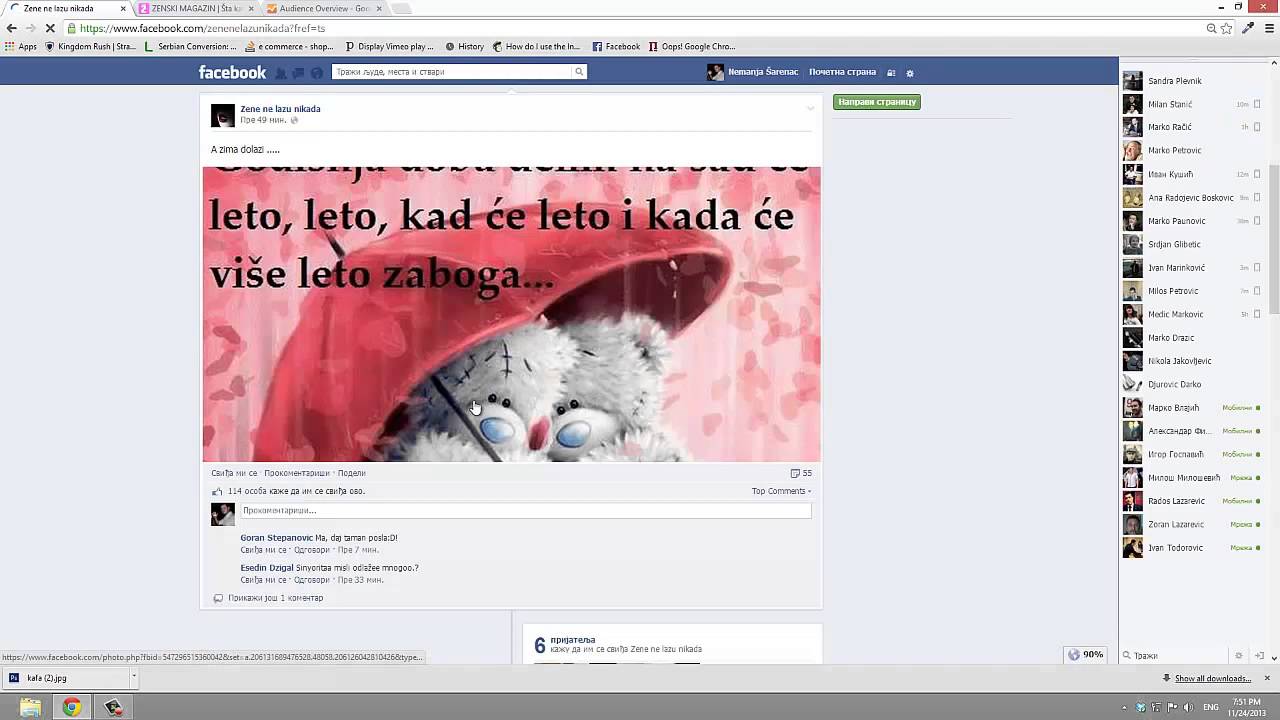Stop page loading with X button

click(x=50, y=28)
